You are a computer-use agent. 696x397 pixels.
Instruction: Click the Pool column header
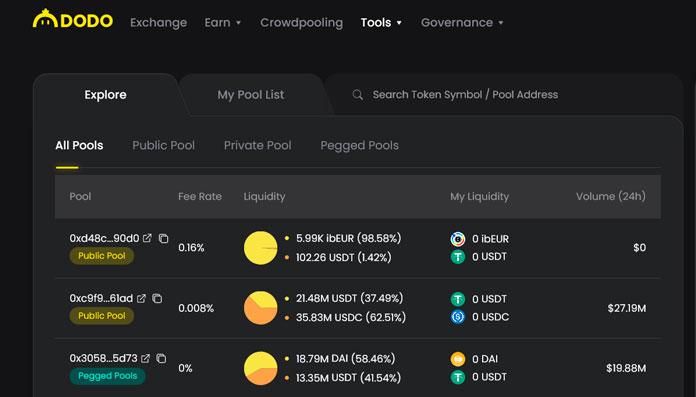(80, 196)
